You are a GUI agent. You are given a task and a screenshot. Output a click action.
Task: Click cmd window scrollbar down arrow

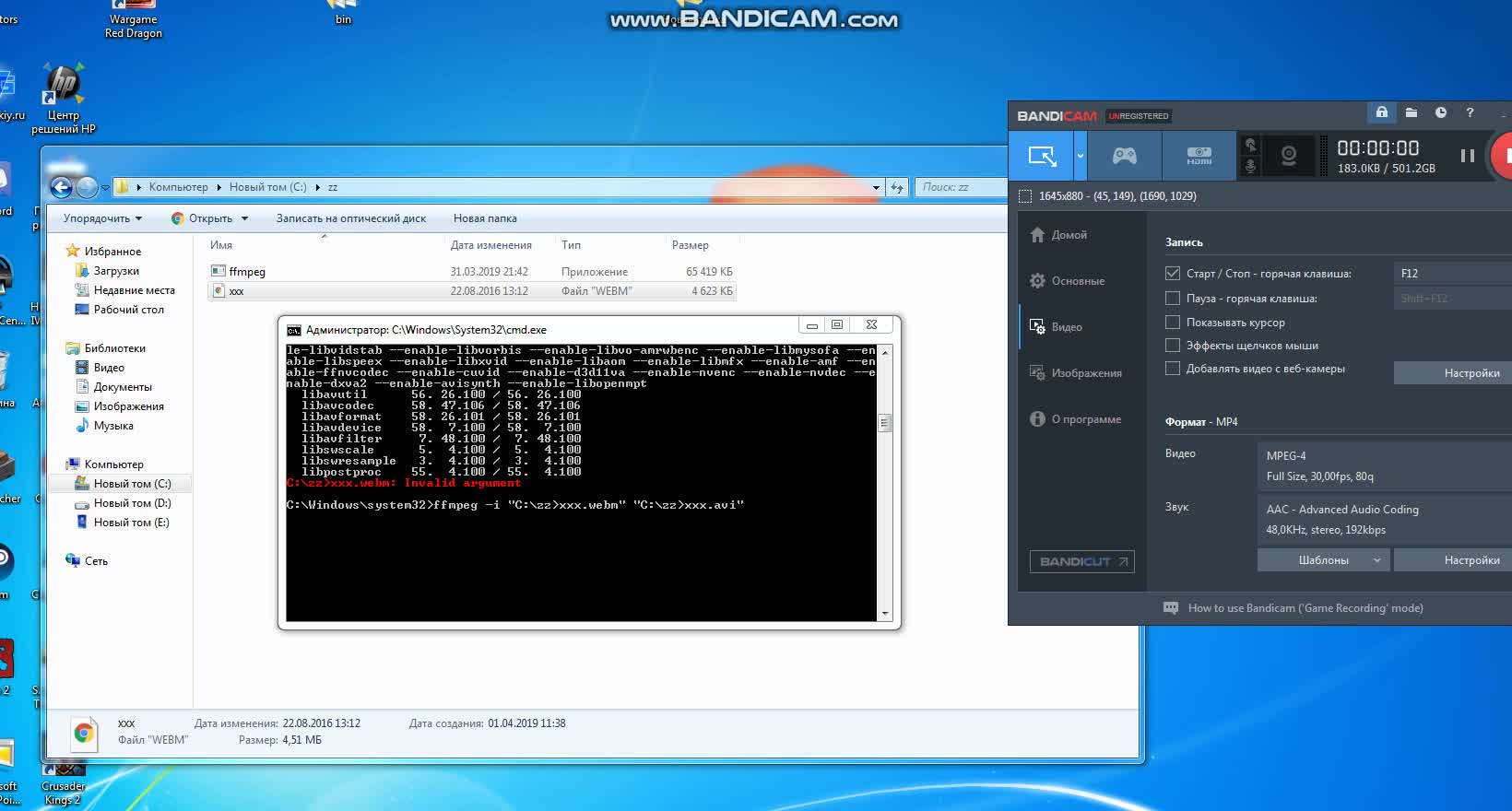(885, 614)
